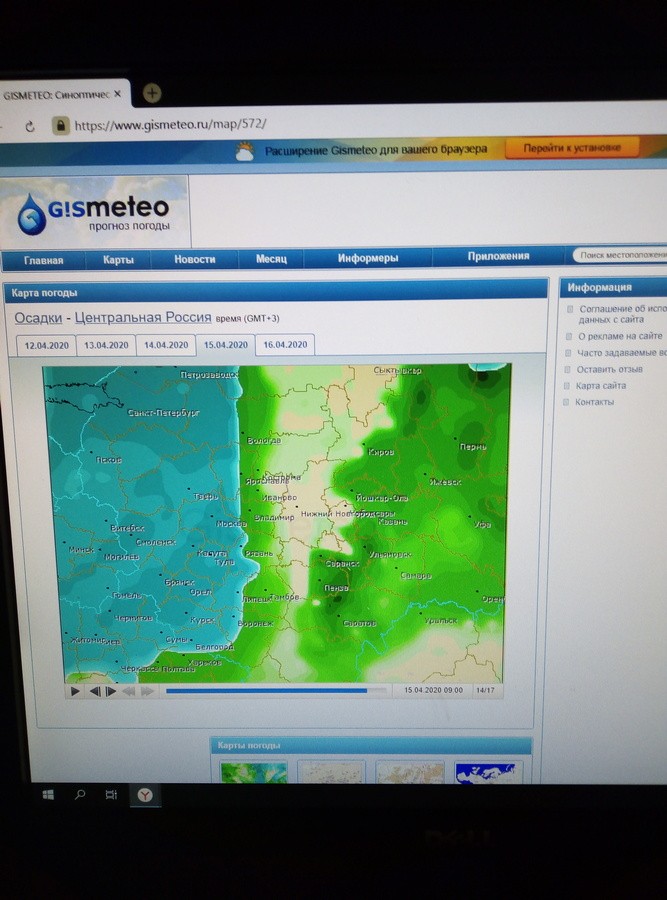The width and height of the screenshot is (667, 900).
Task: Click the Gismeteo water drop logo
Action: (x=33, y=214)
